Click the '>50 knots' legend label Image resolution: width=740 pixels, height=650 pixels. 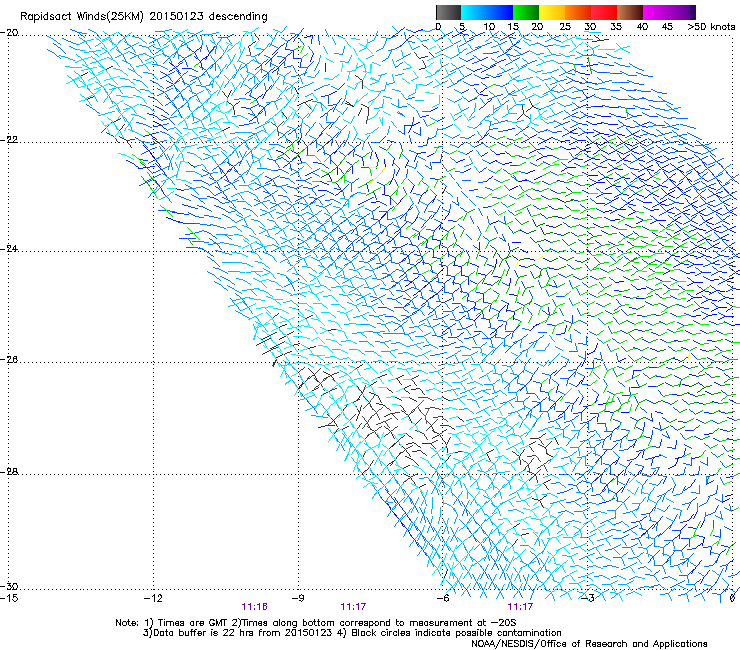click(x=711, y=27)
